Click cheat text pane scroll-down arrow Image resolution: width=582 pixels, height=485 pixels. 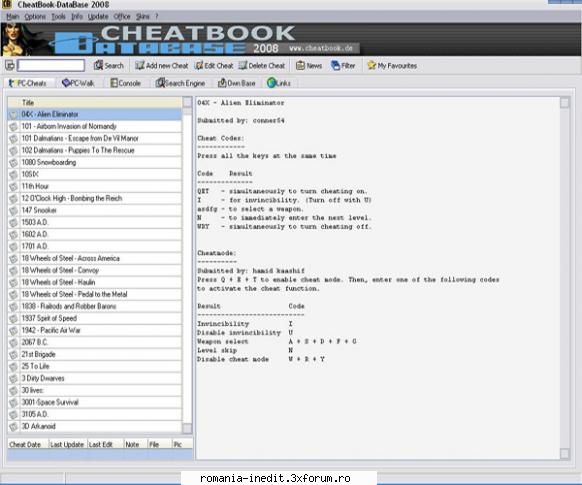(x=565, y=453)
